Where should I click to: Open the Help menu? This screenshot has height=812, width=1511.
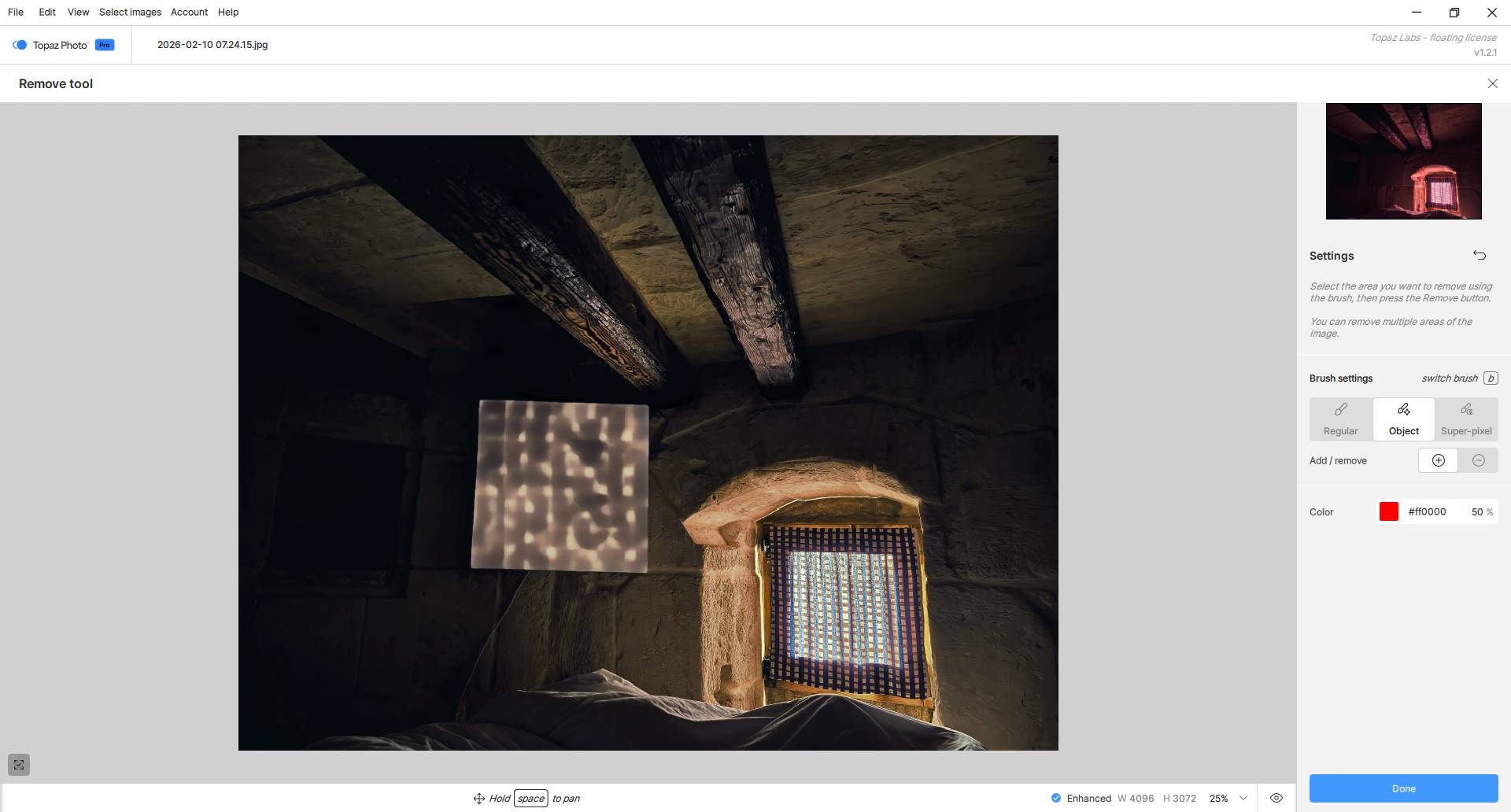pyautogui.click(x=228, y=12)
